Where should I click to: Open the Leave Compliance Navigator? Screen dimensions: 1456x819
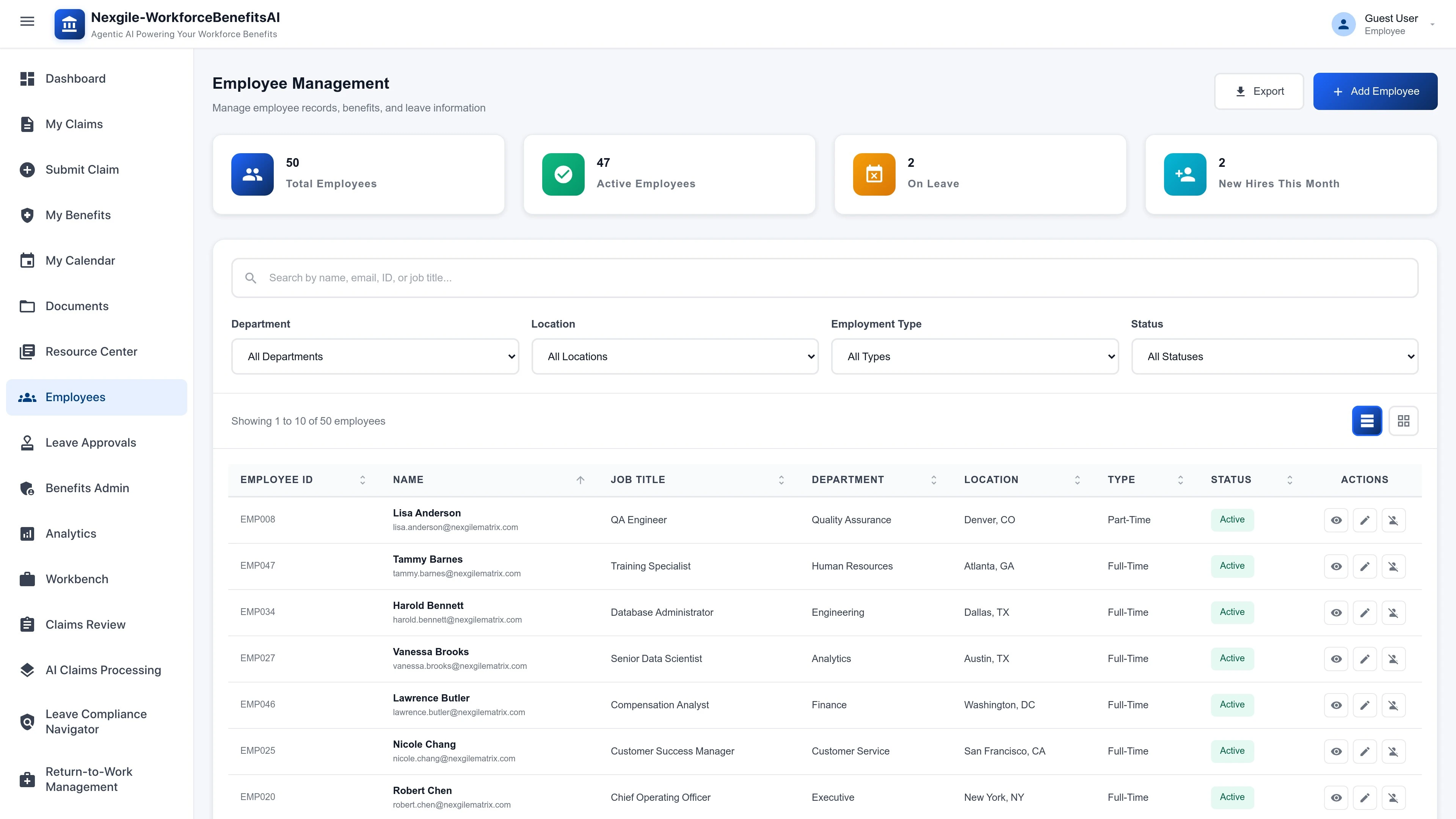tap(96, 721)
